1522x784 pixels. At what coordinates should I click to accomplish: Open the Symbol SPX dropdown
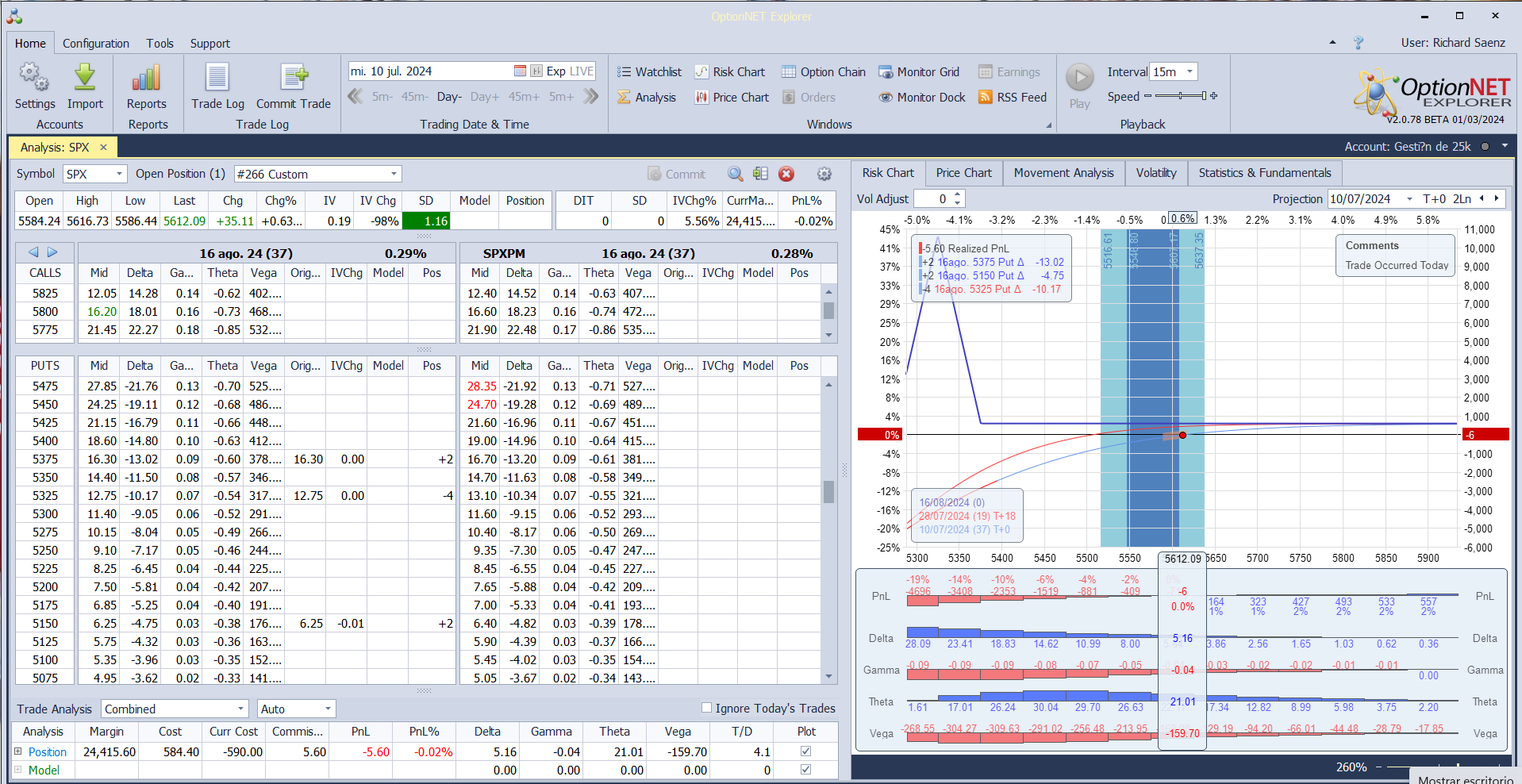[x=119, y=175]
